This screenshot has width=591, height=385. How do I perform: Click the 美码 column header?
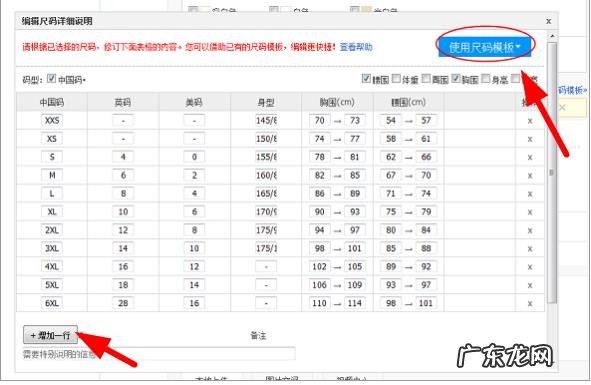pyautogui.click(x=194, y=102)
